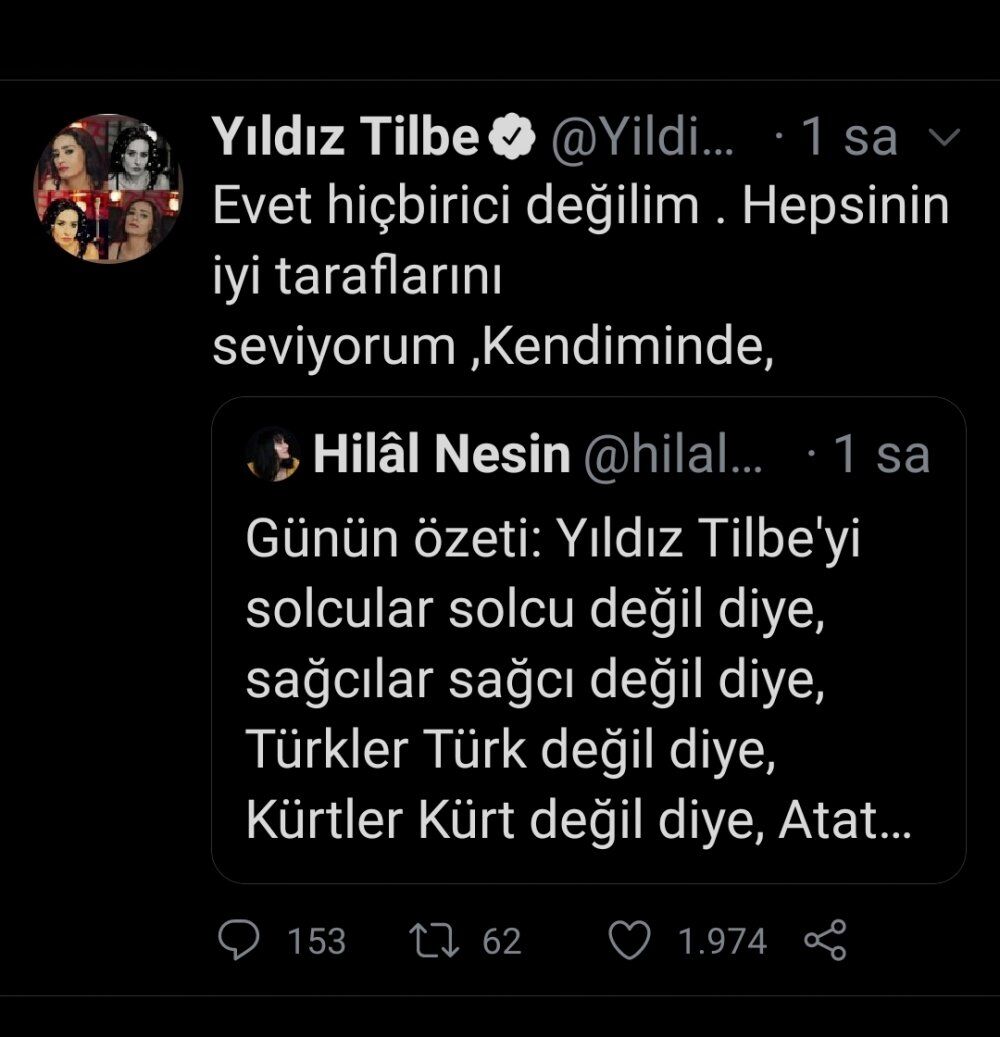Click the @Yildi… username handle
The height and width of the screenshot is (1037, 1000).
click(x=644, y=138)
